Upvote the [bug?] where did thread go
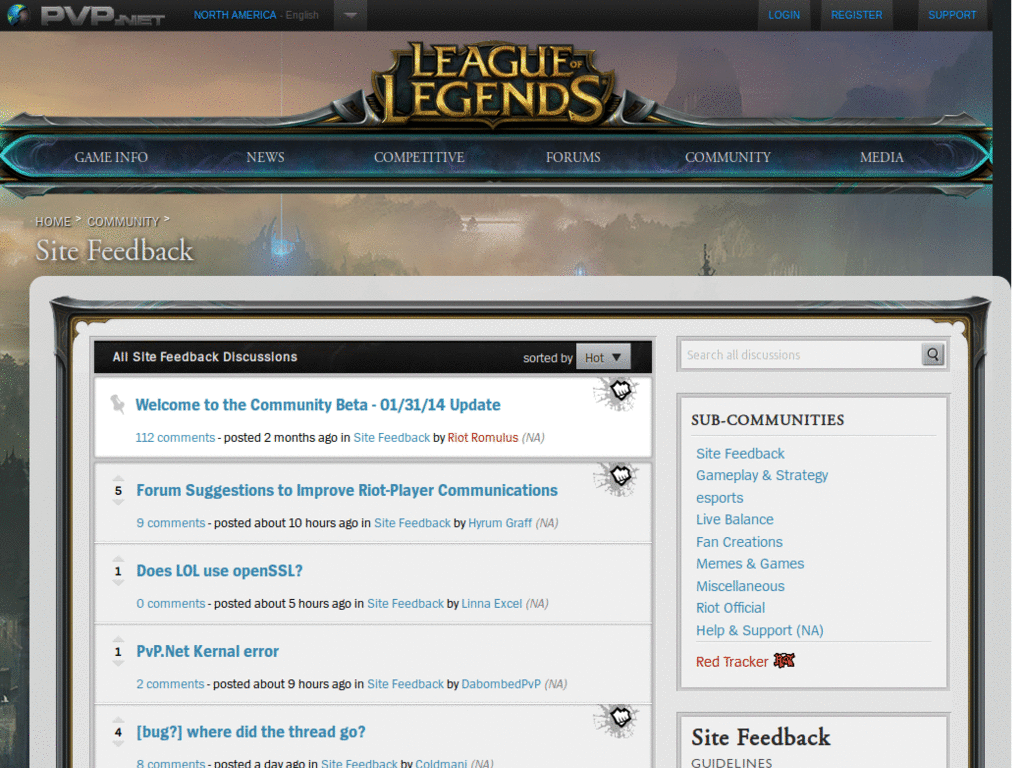Viewport: 1024px width, 768px height. coord(118,720)
